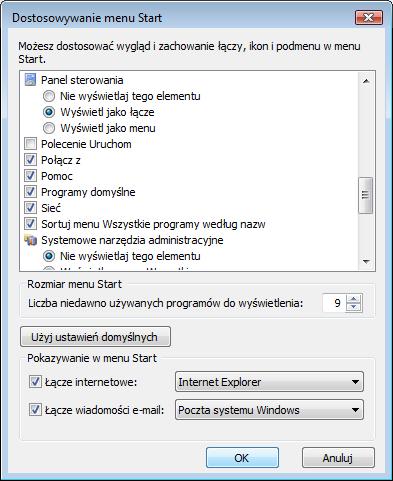Image resolution: width=393 pixels, height=481 pixels.
Task: Increase number of recent programs with up arrow
Action: coord(354,299)
